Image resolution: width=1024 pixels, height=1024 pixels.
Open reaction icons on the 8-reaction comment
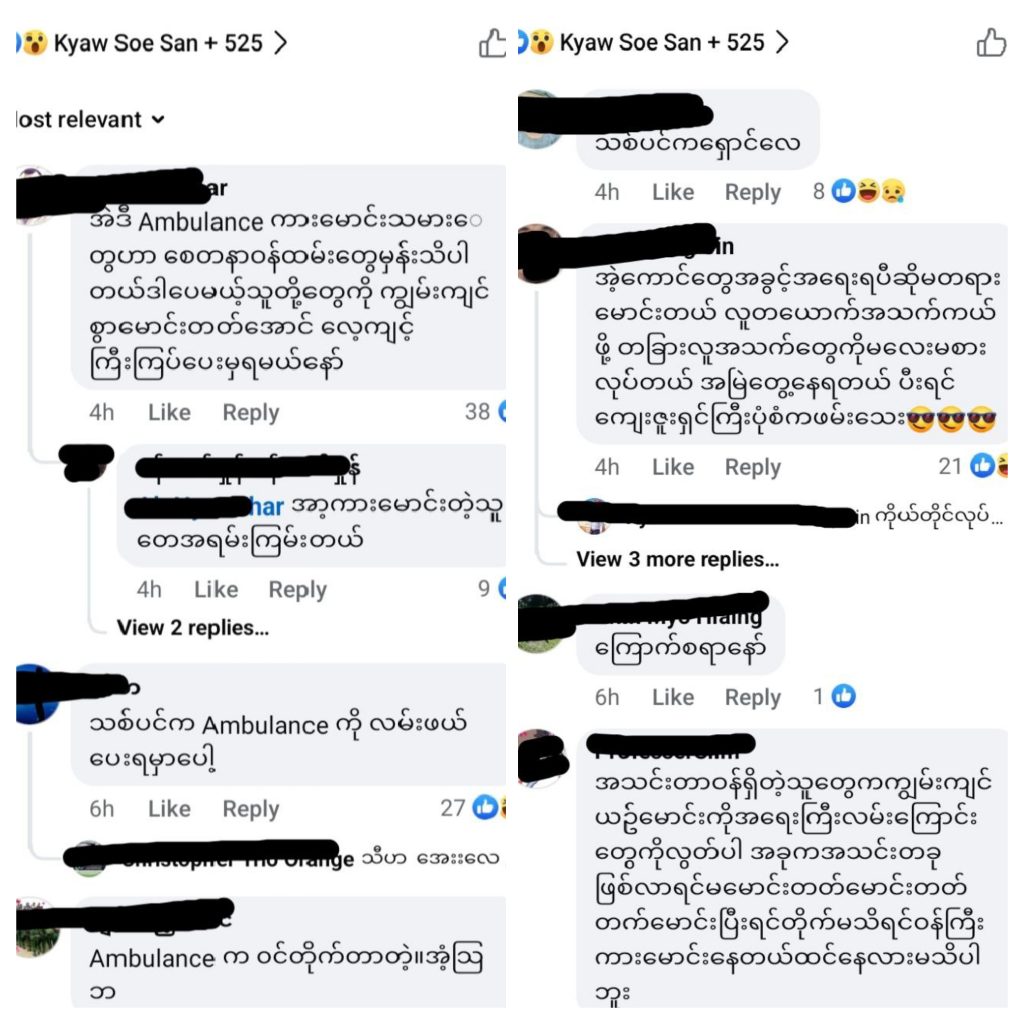tap(869, 191)
